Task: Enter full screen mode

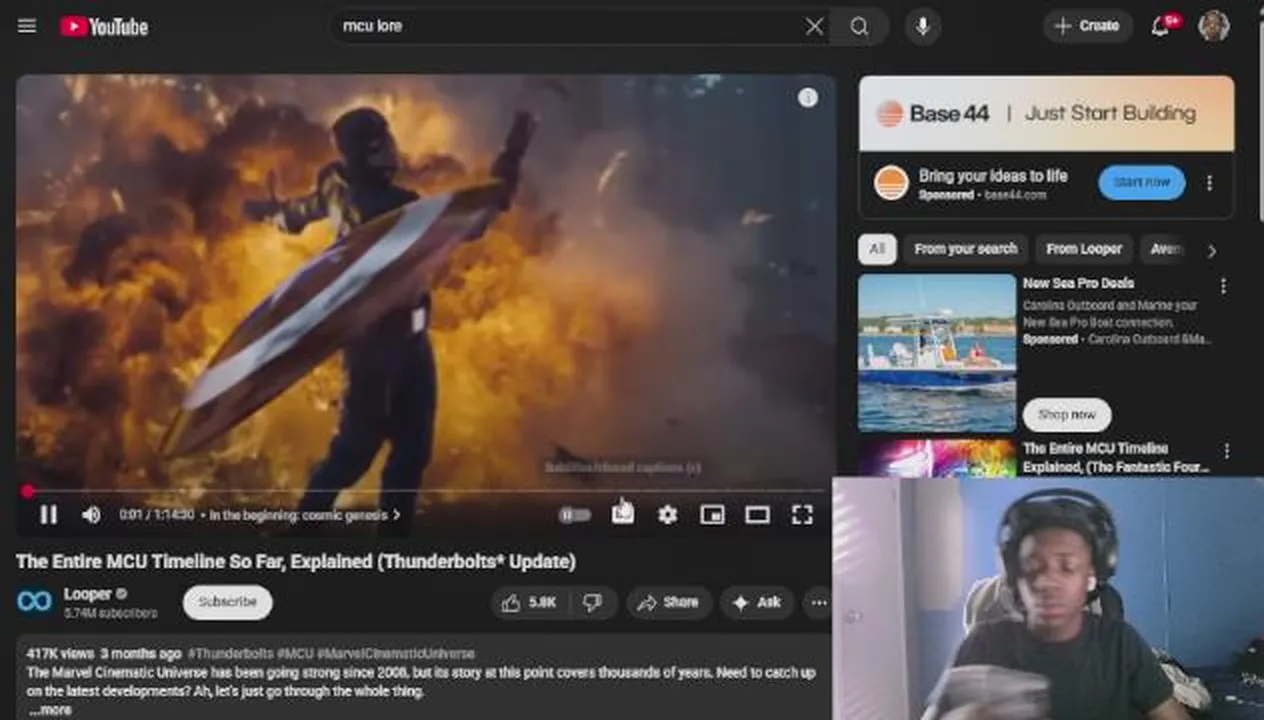Action: coord(802,515)
